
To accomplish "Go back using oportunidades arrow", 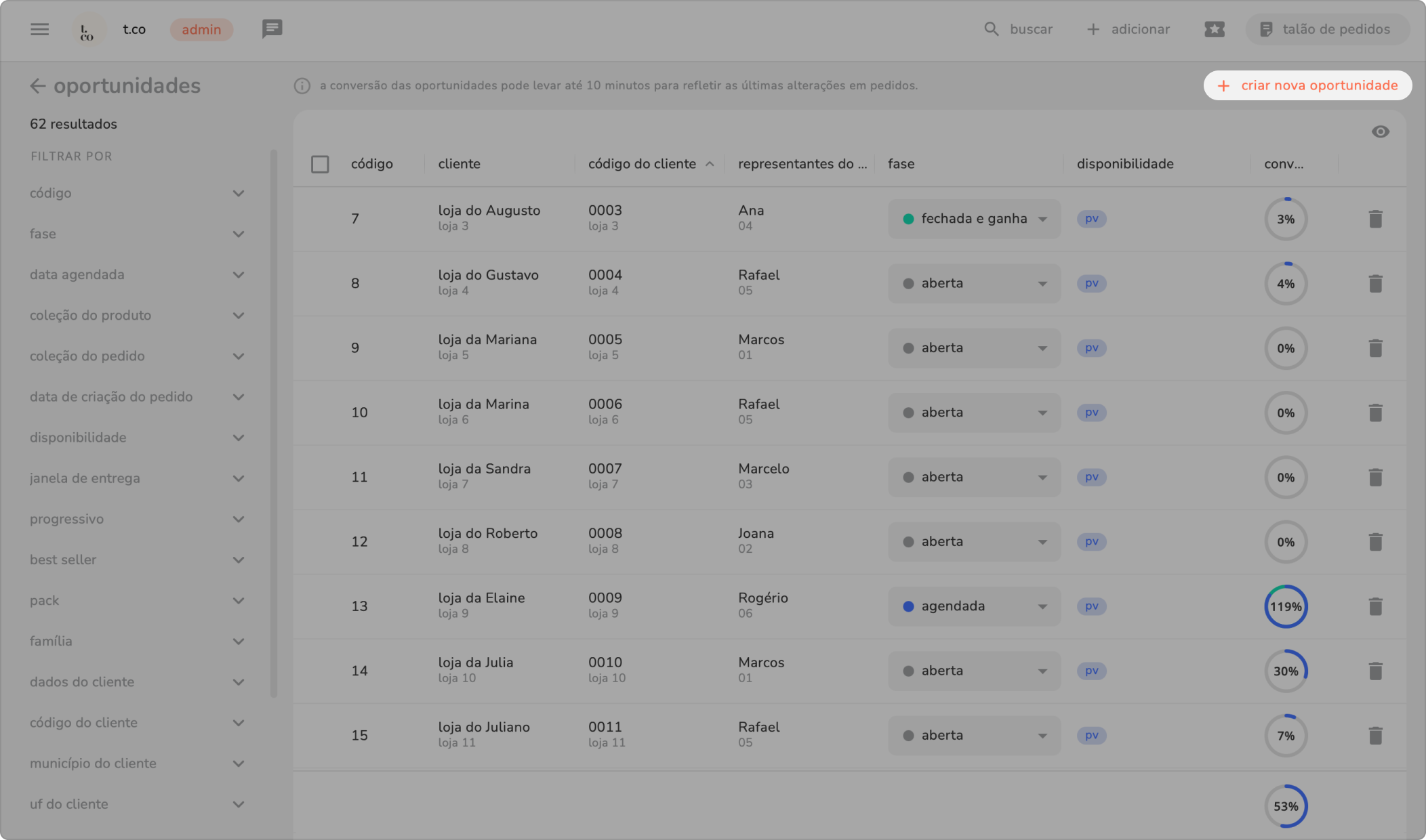I will coord(38,86).
